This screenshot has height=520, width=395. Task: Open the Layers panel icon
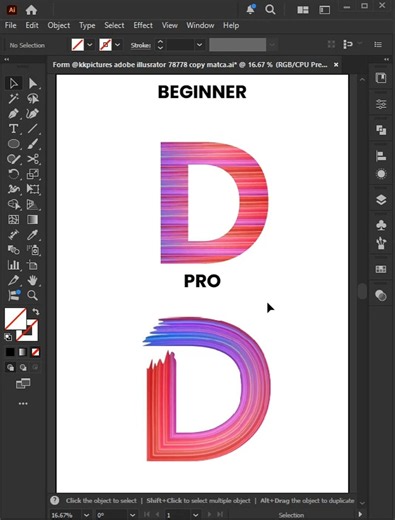coord(381,200)
